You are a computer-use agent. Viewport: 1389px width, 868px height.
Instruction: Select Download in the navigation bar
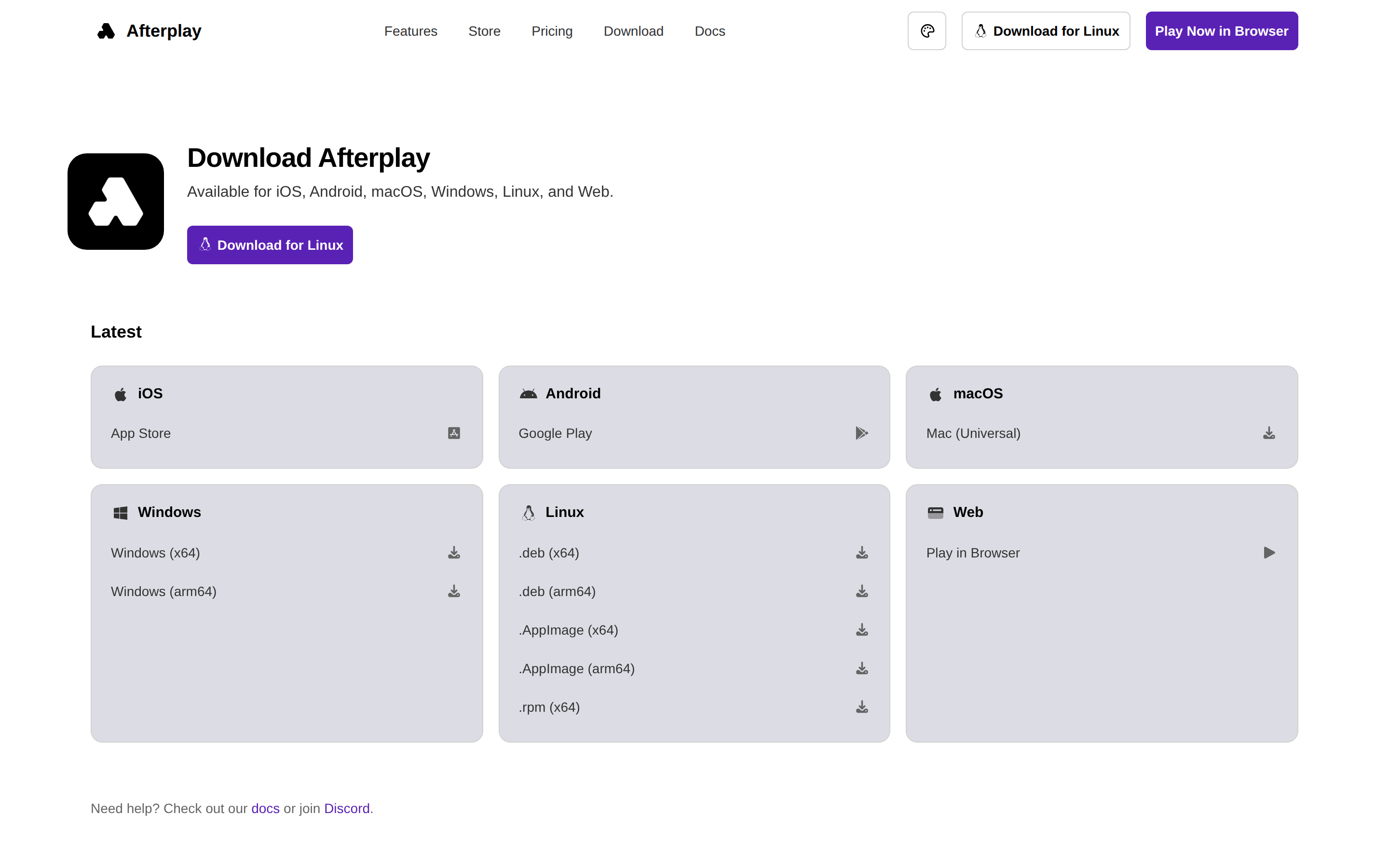(633, 31)
